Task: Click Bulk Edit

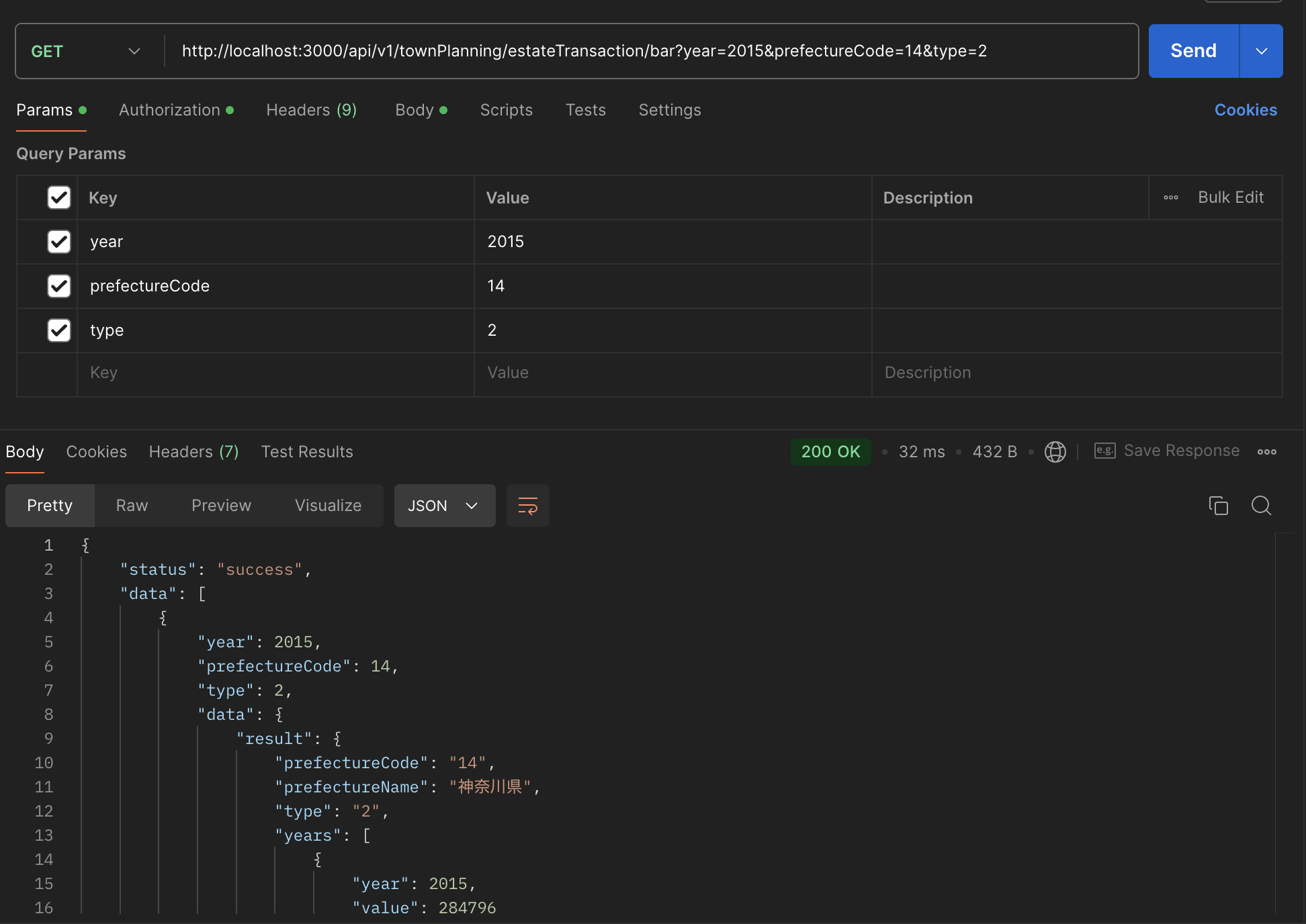Action: pos(1231,197)
